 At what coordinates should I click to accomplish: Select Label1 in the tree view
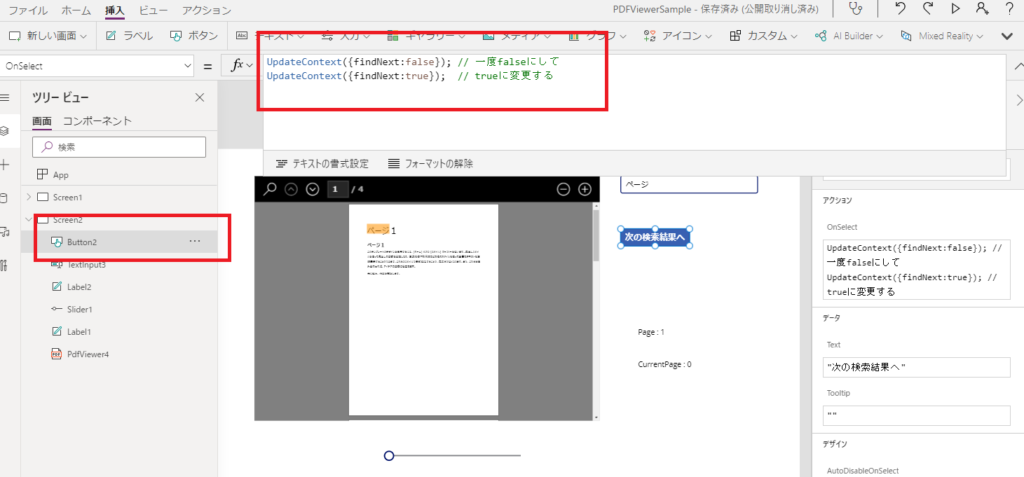[79, 331]
